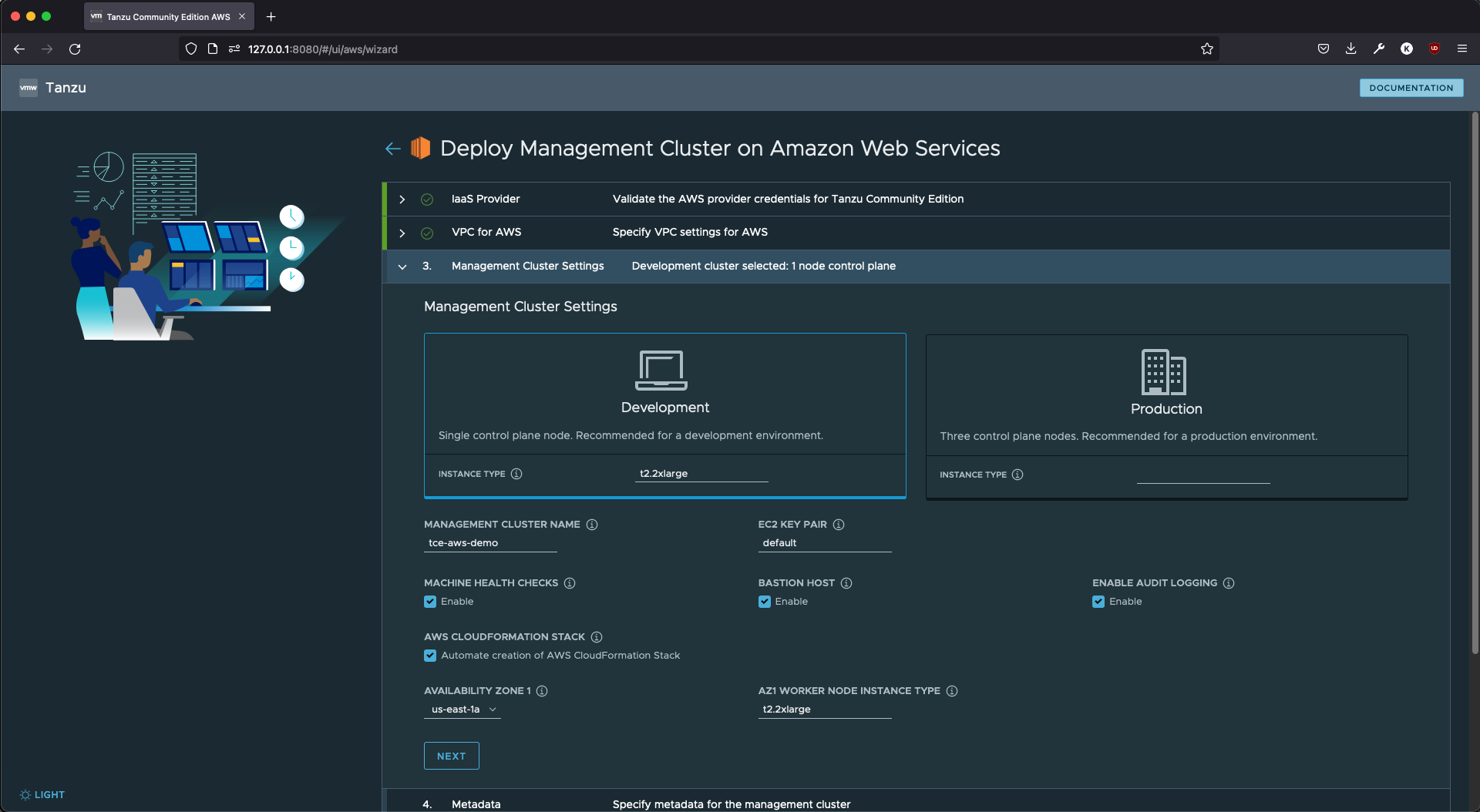Click the orange AWS logo icon
Viewport: 1480px width, 812px height.
(x=420, y=148)
